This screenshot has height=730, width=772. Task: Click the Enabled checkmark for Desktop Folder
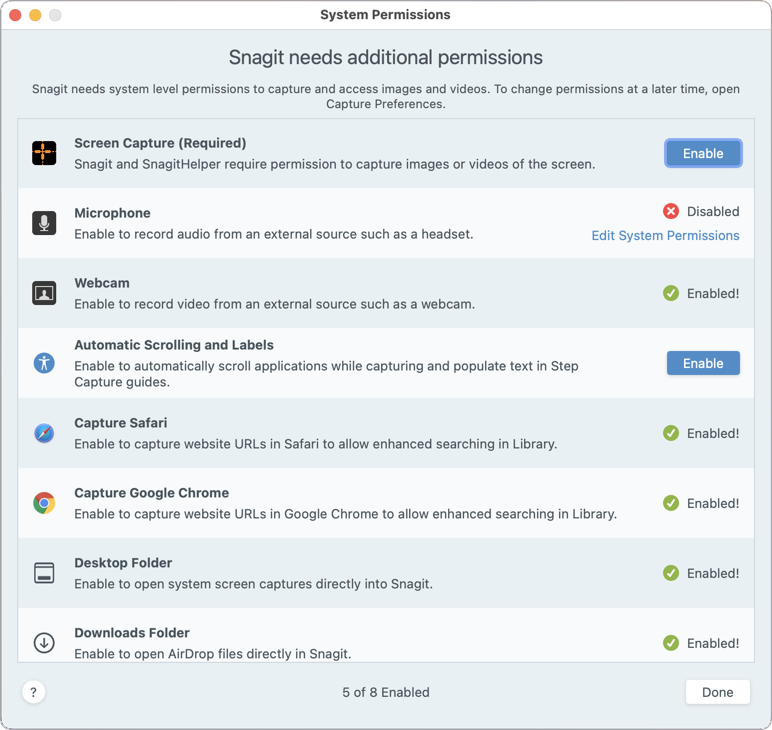click(x=671, y=573)
